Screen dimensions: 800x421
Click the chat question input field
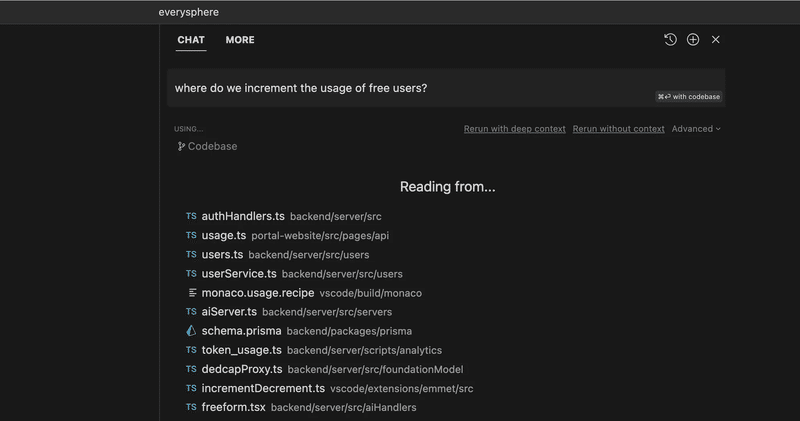[x=446, y=88]
